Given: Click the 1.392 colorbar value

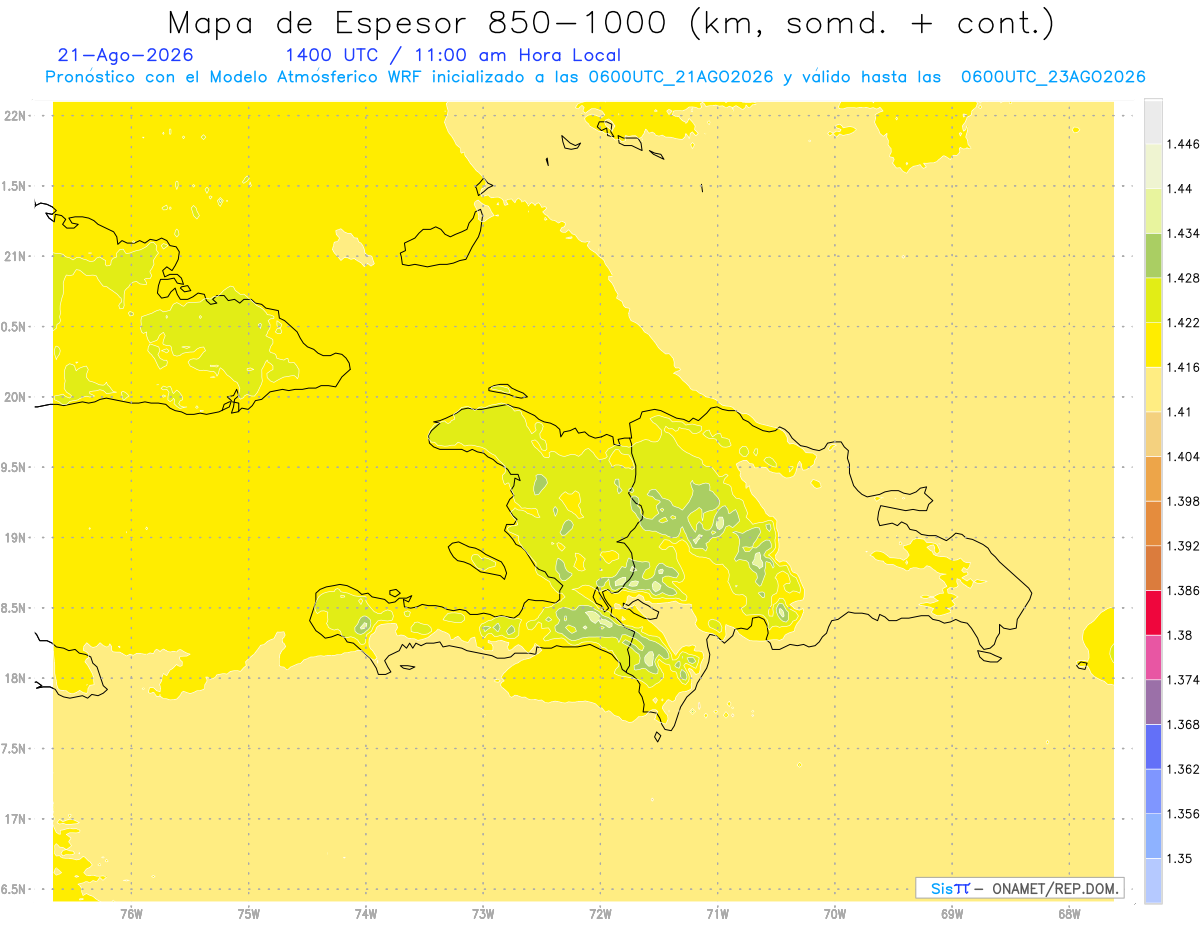Looking at the screenshot, I should point(1182,546).
